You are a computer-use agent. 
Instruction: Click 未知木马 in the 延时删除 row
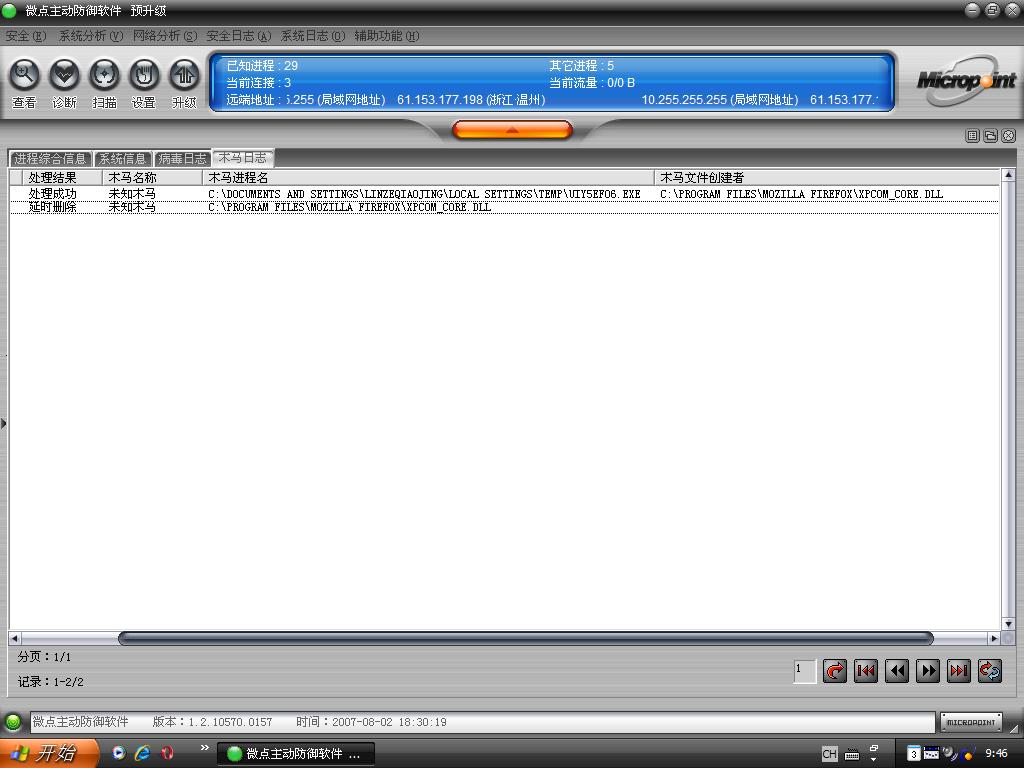(132, 207)
